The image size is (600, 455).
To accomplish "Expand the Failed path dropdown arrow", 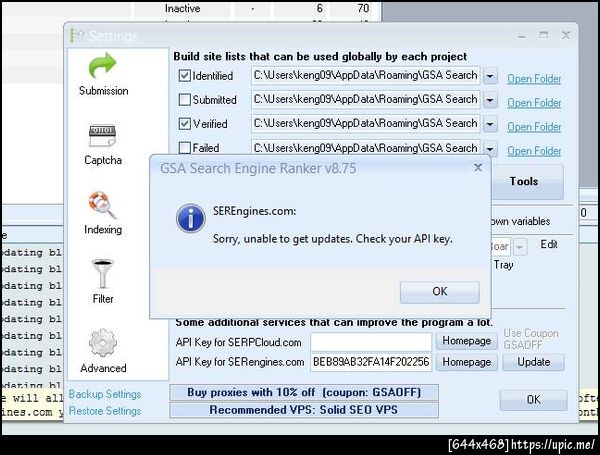I will pyautogui.click(x=490, y=148).
